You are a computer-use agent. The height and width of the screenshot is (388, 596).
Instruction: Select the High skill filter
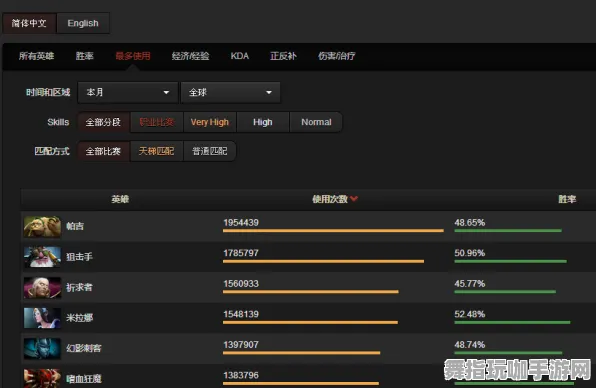(263, 122)
